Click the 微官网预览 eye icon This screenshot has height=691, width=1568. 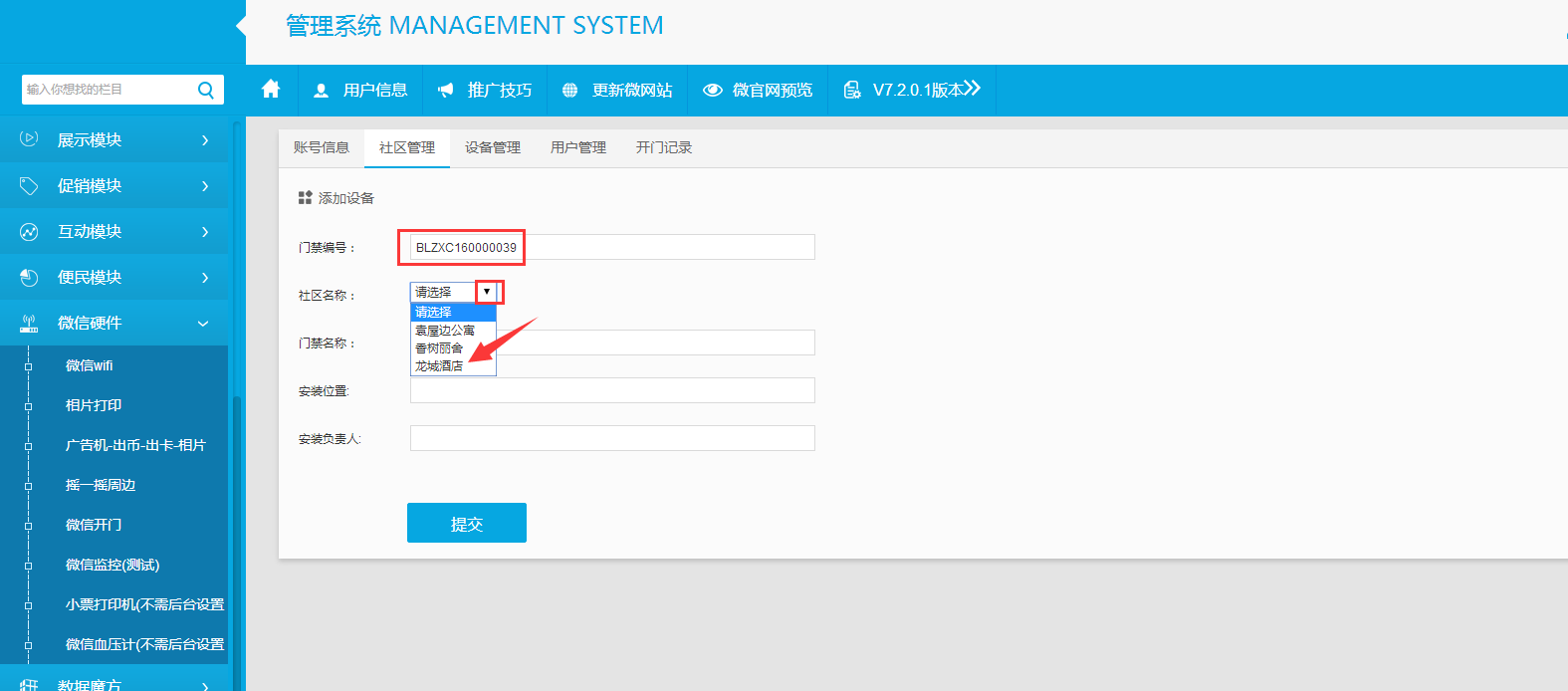pos(712,91)
